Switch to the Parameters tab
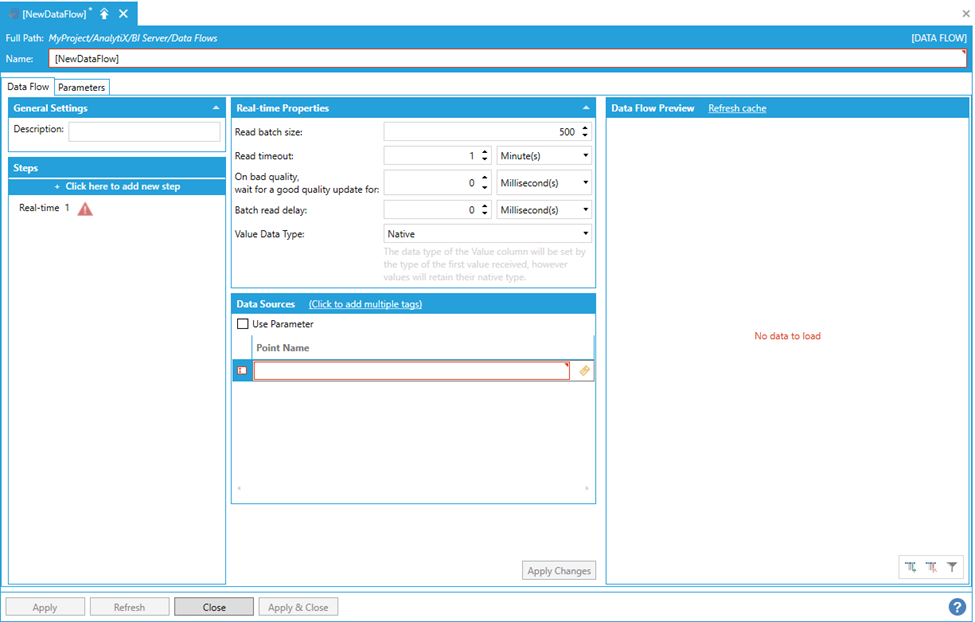Image resolution: width=975 pixels, height=622 pixels. (81, 88)
